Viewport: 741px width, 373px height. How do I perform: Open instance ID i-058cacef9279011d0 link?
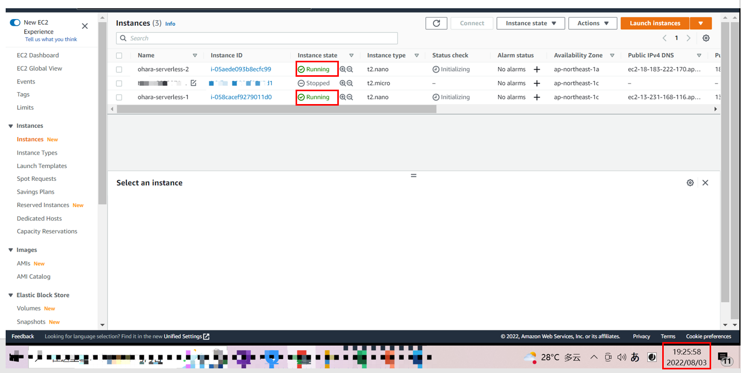[x=241, y=97]
